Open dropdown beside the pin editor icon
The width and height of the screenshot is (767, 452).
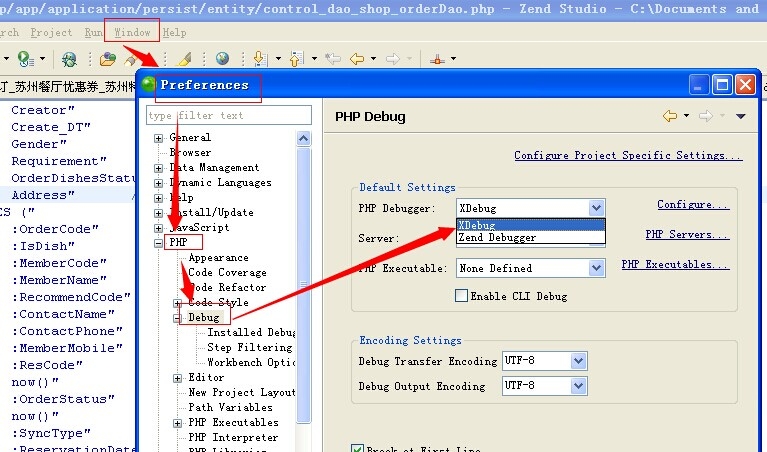coord(453,59)
